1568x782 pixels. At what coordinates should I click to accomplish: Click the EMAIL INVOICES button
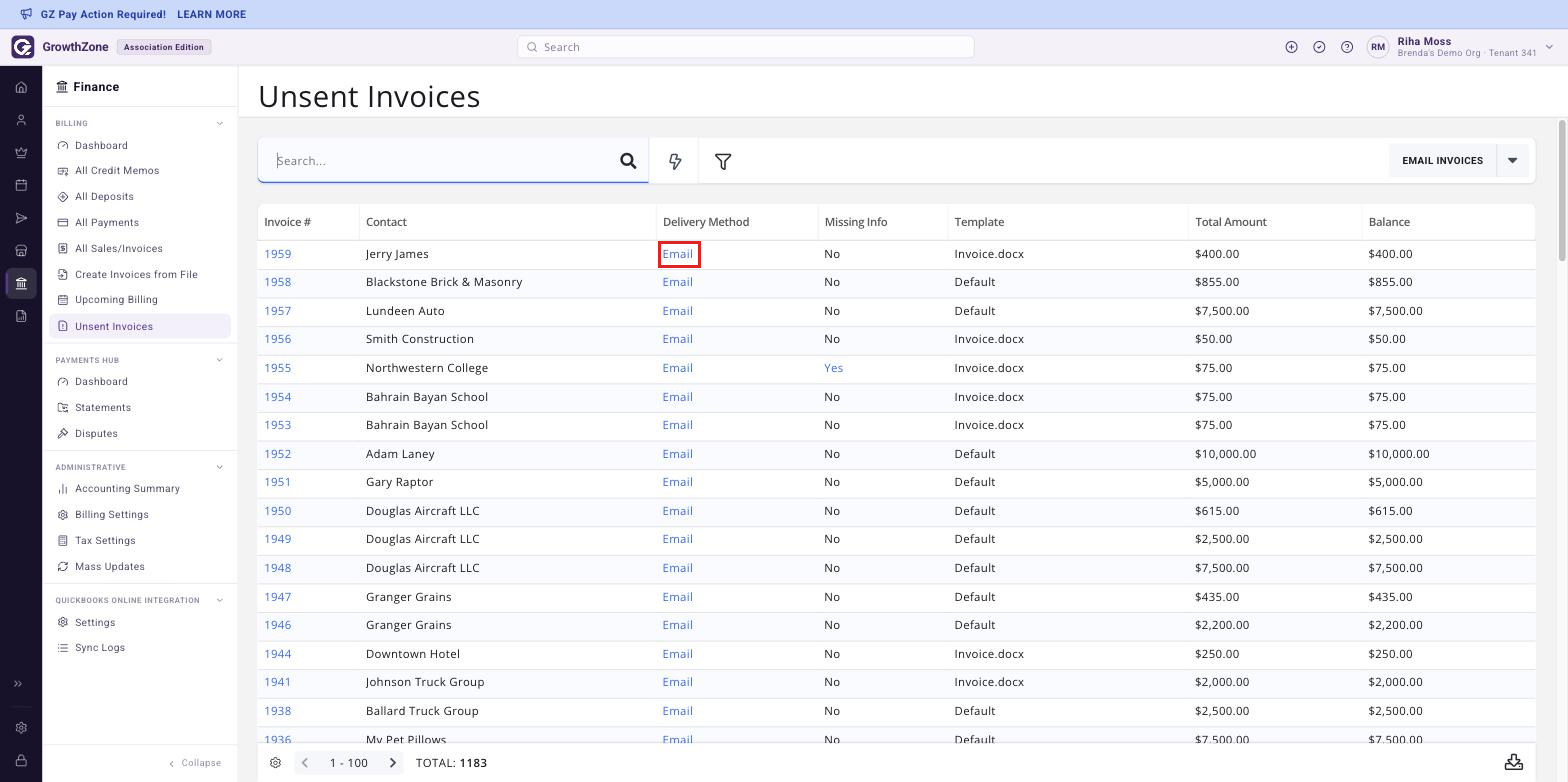[1442, 161]
